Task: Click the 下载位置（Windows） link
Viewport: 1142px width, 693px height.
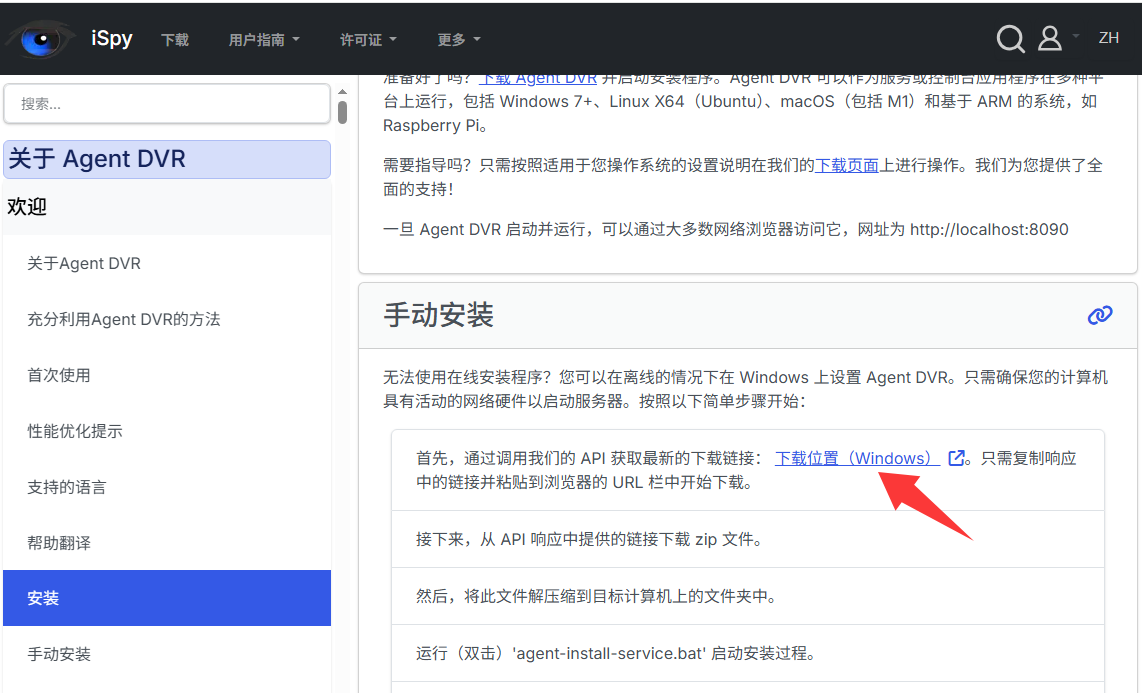Action: click(x=855, y=457)
